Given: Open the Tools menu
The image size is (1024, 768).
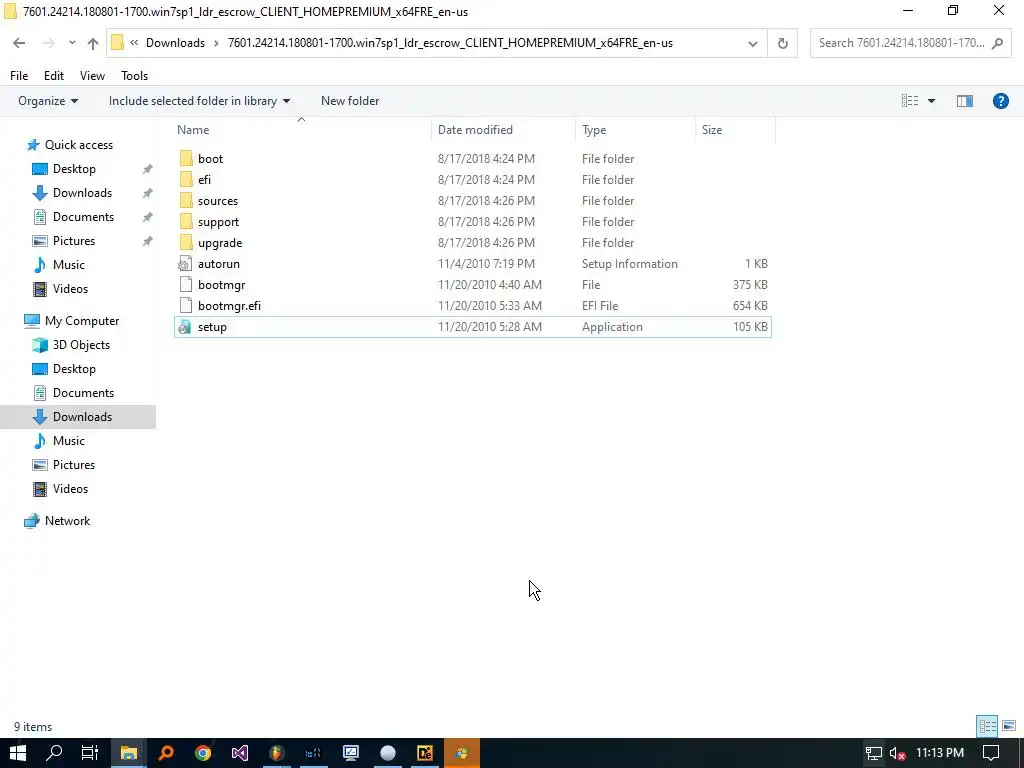Looking at the screenshot, I should click(135, 76).
